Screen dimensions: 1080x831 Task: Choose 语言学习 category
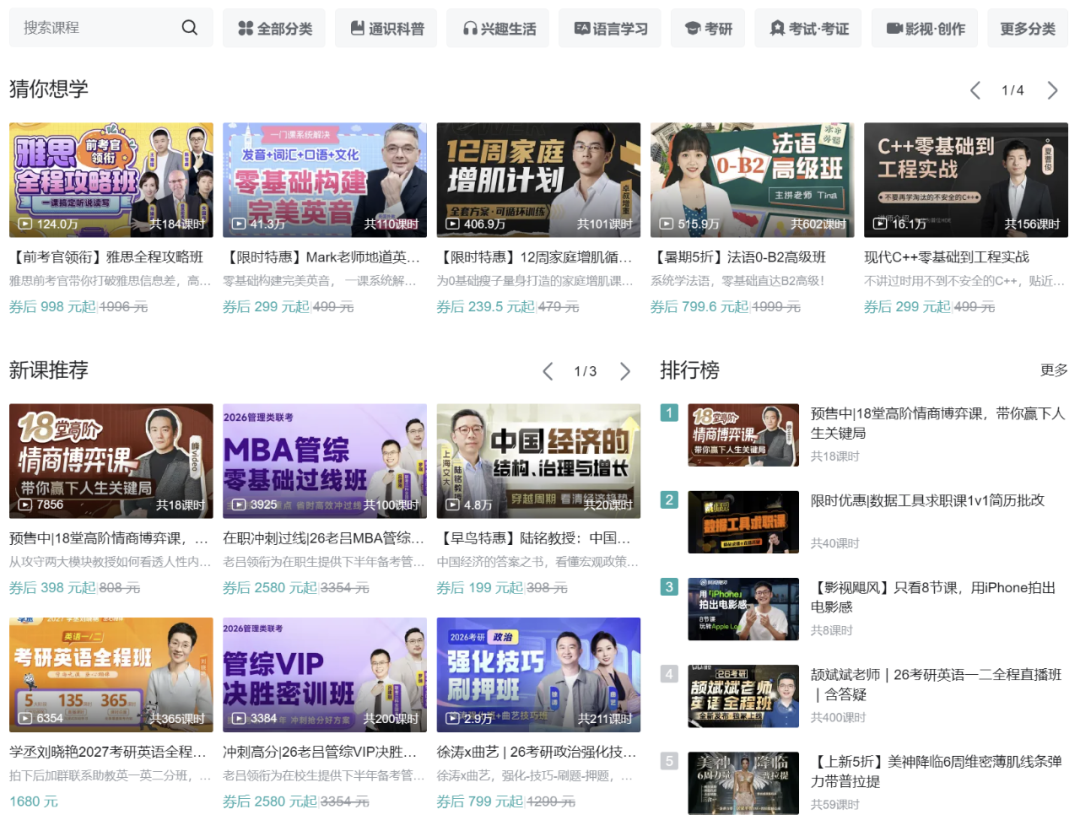pyautogui.click(x=610, y=28)
